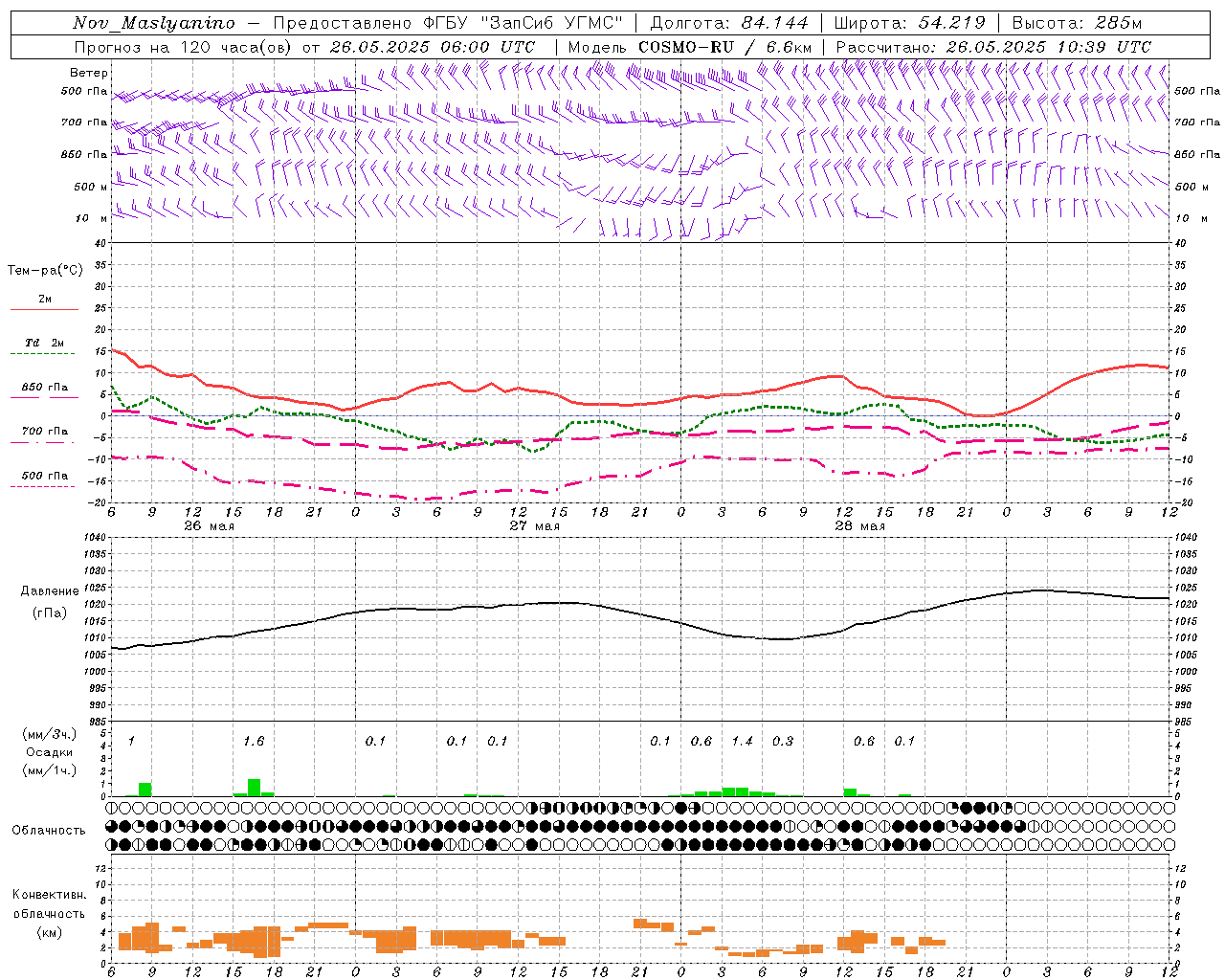Click the '850 гПа' temperature legend entry
The width and height of the screenshot is (1225, 980).
point(45,388)
